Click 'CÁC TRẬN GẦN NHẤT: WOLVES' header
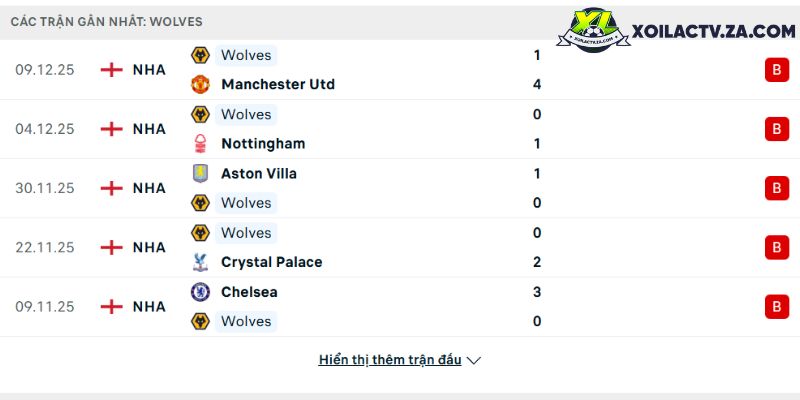The image size is (800, 400). tap(107, 22)
